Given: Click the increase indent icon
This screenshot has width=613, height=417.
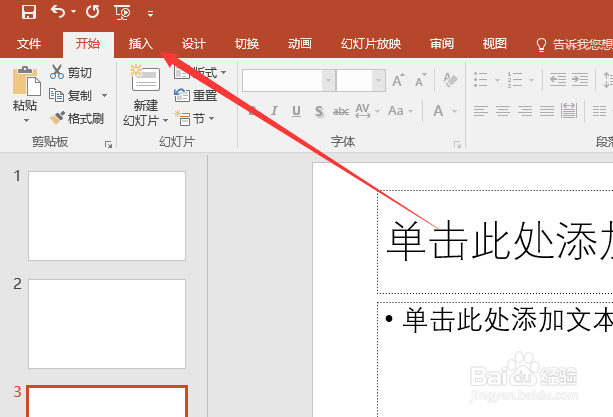Looking at the screenshot, I should tap(580, 80).
